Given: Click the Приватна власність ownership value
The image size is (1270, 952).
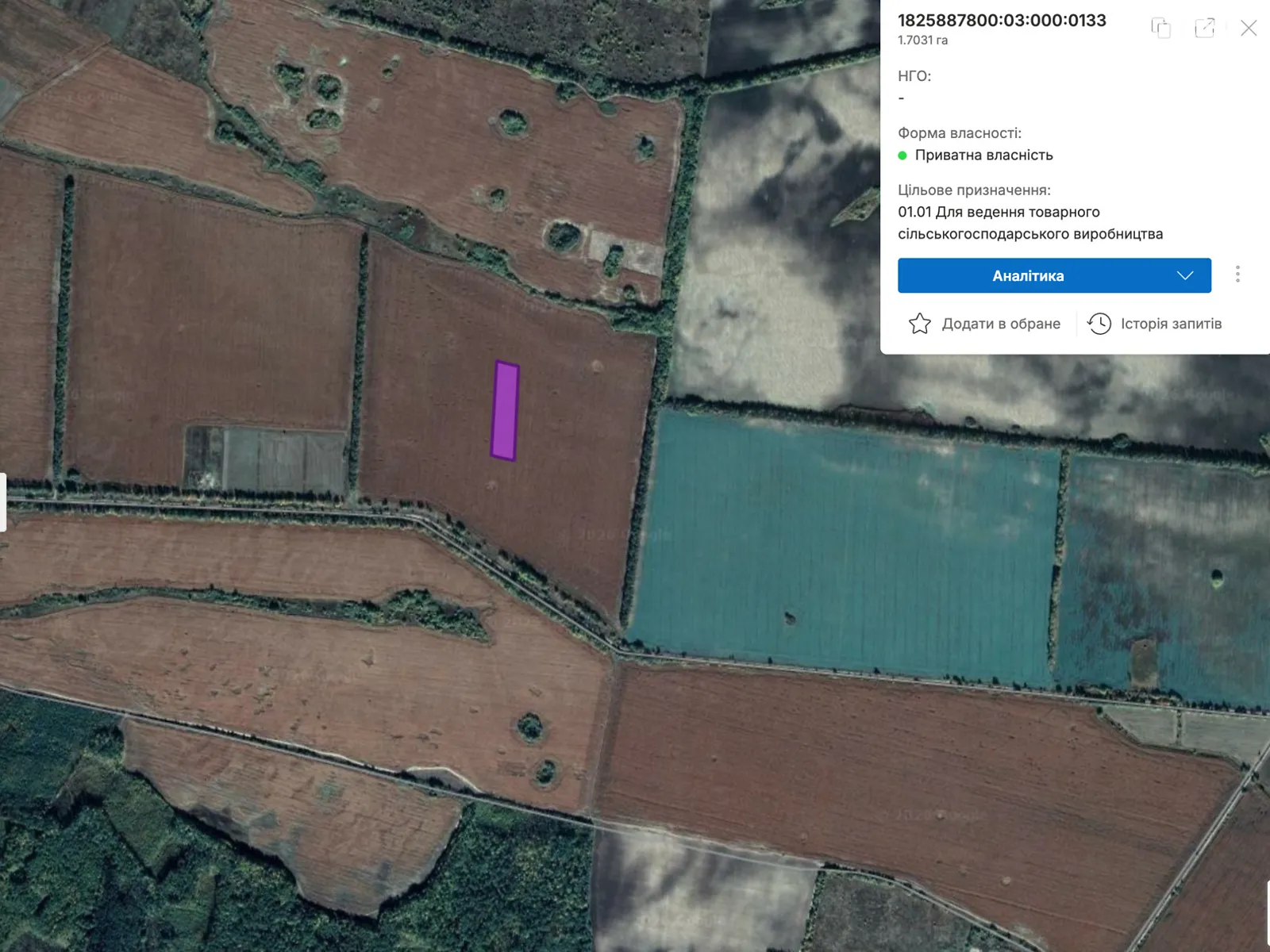Looking at the screenshot, I should [983, 155].
